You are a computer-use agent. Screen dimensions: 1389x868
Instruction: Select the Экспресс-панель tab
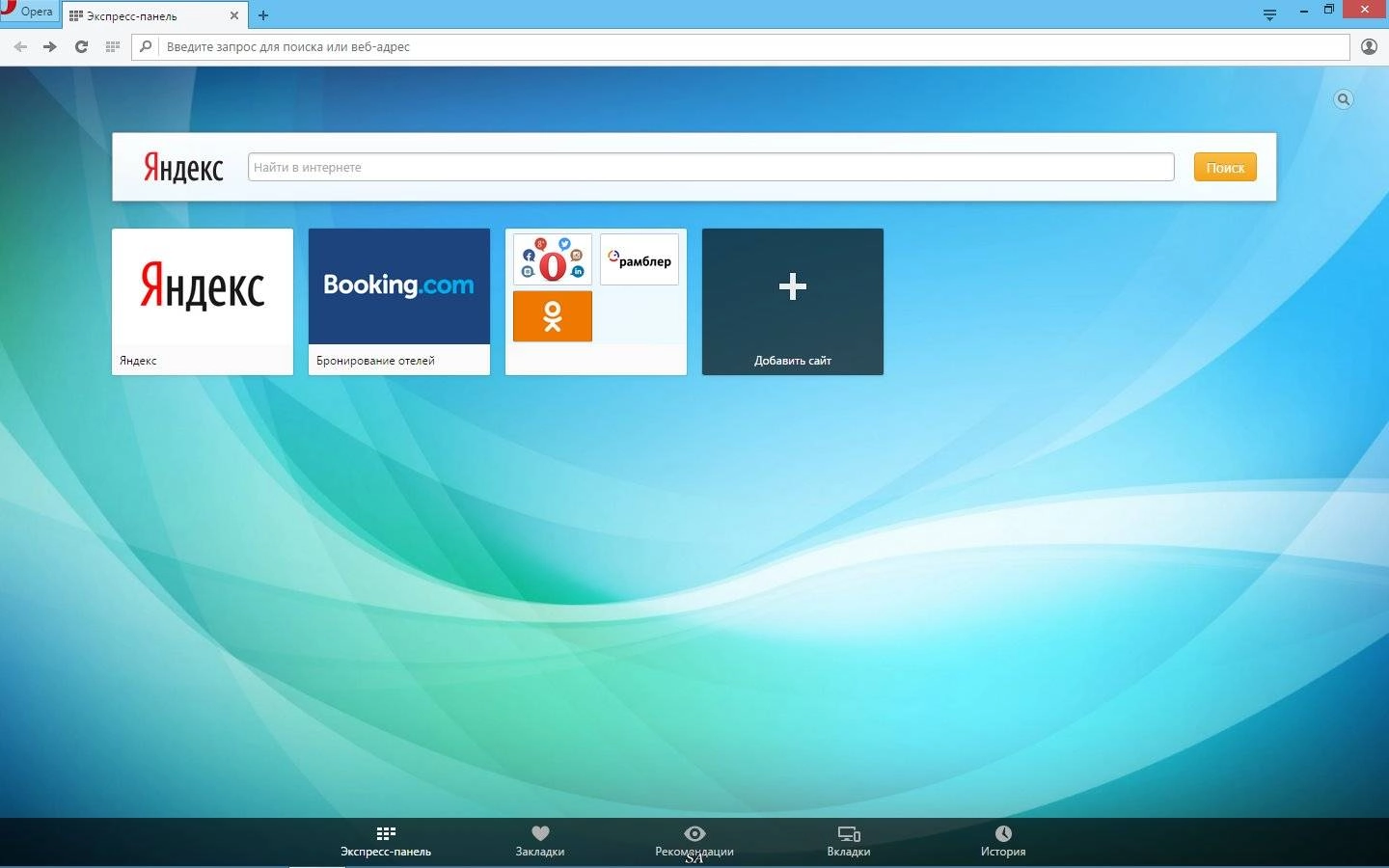point(154,15)
